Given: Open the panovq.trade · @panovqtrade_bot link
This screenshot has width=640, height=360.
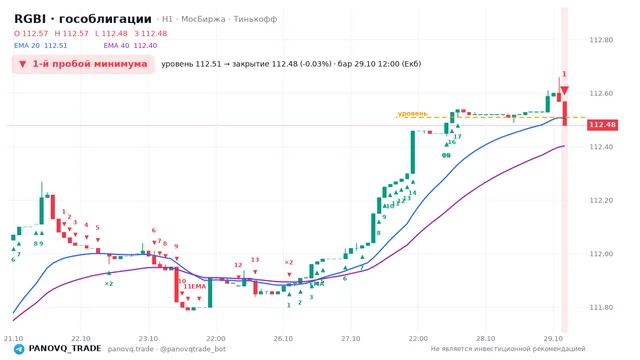Looking at the screenshot, I should point(167,349).
